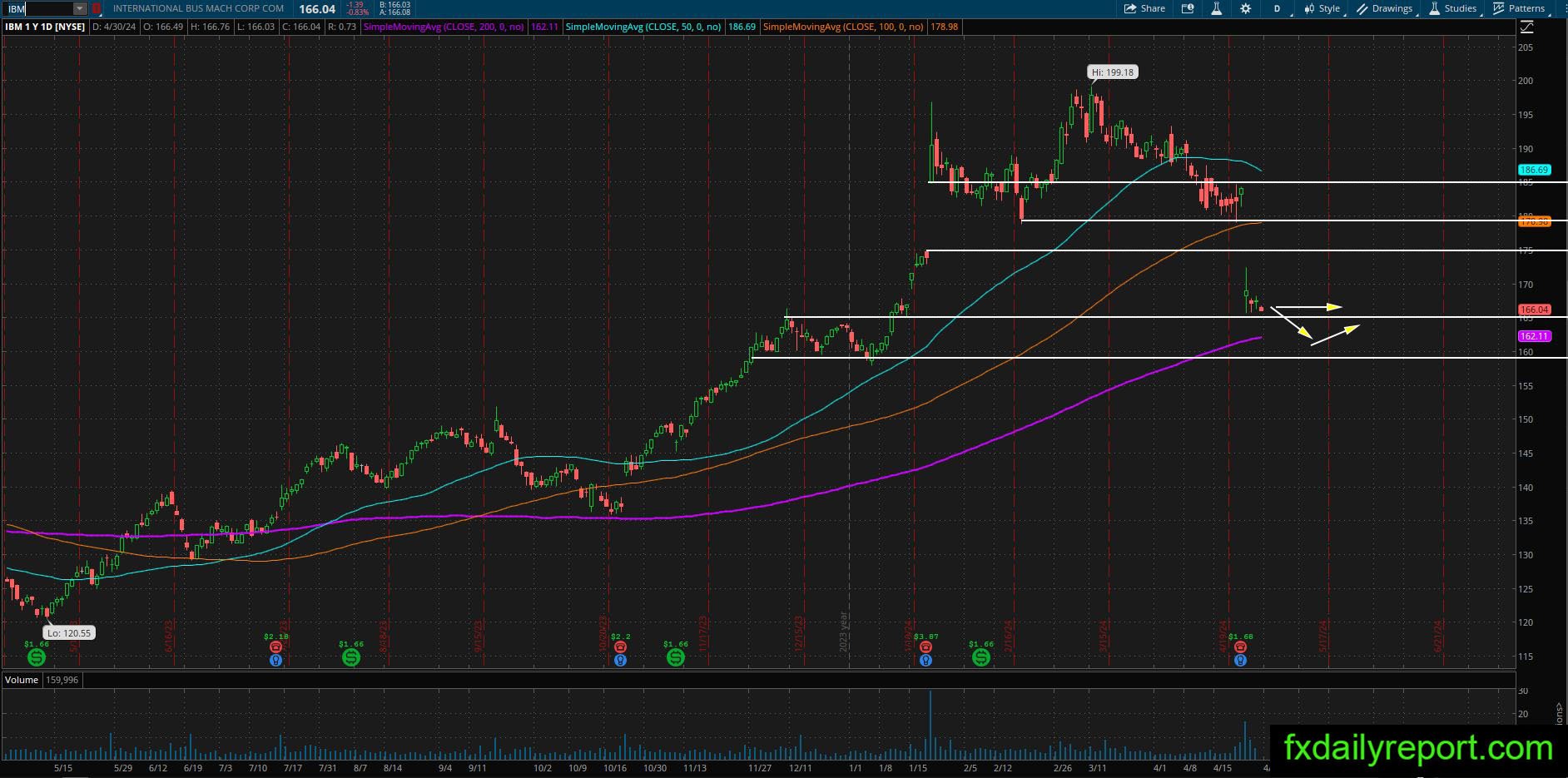Image resolution: width=1568 pixels, height=778 pixels.
Task: Click the volume value 159,996
Action: (x=62, y=680)
